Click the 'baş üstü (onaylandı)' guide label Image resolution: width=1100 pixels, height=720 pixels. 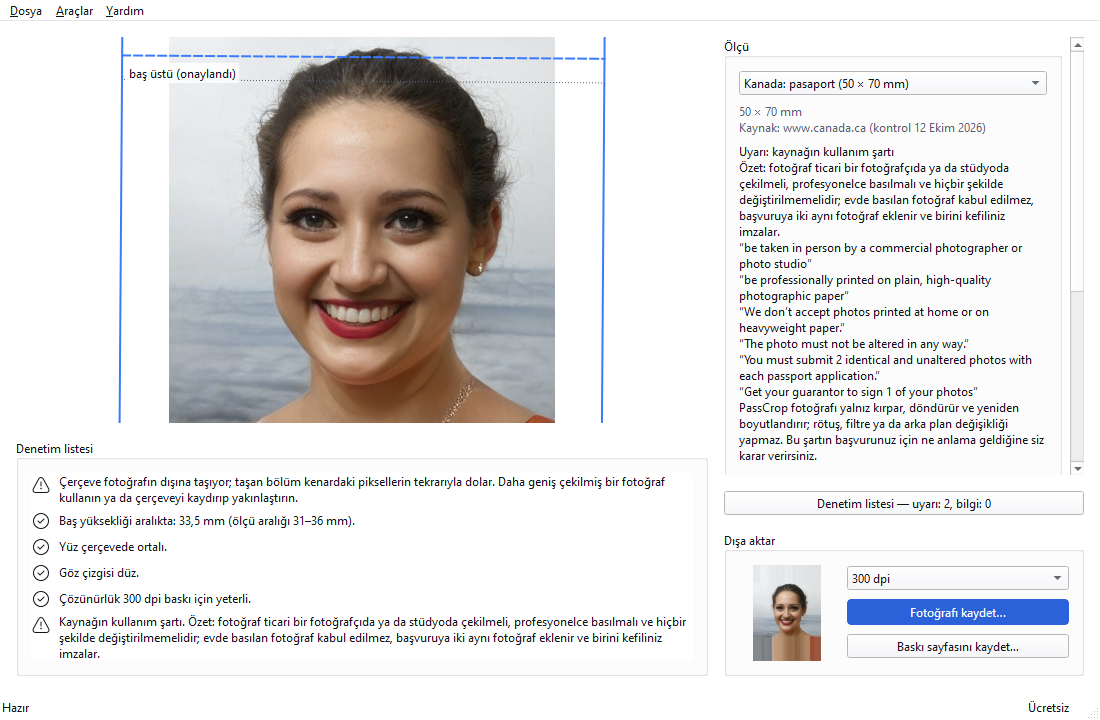[182, 74]
